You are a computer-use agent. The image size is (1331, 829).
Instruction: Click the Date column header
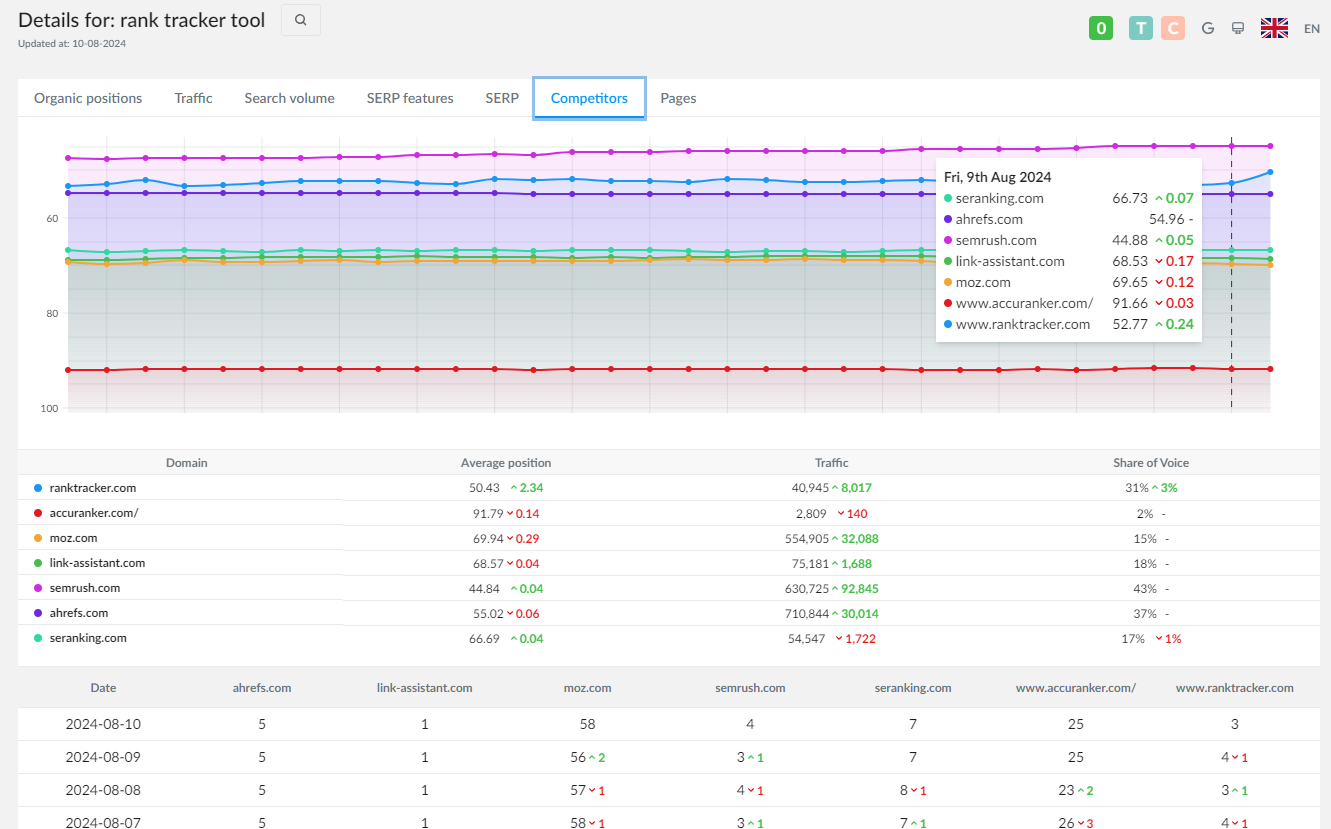103,688
